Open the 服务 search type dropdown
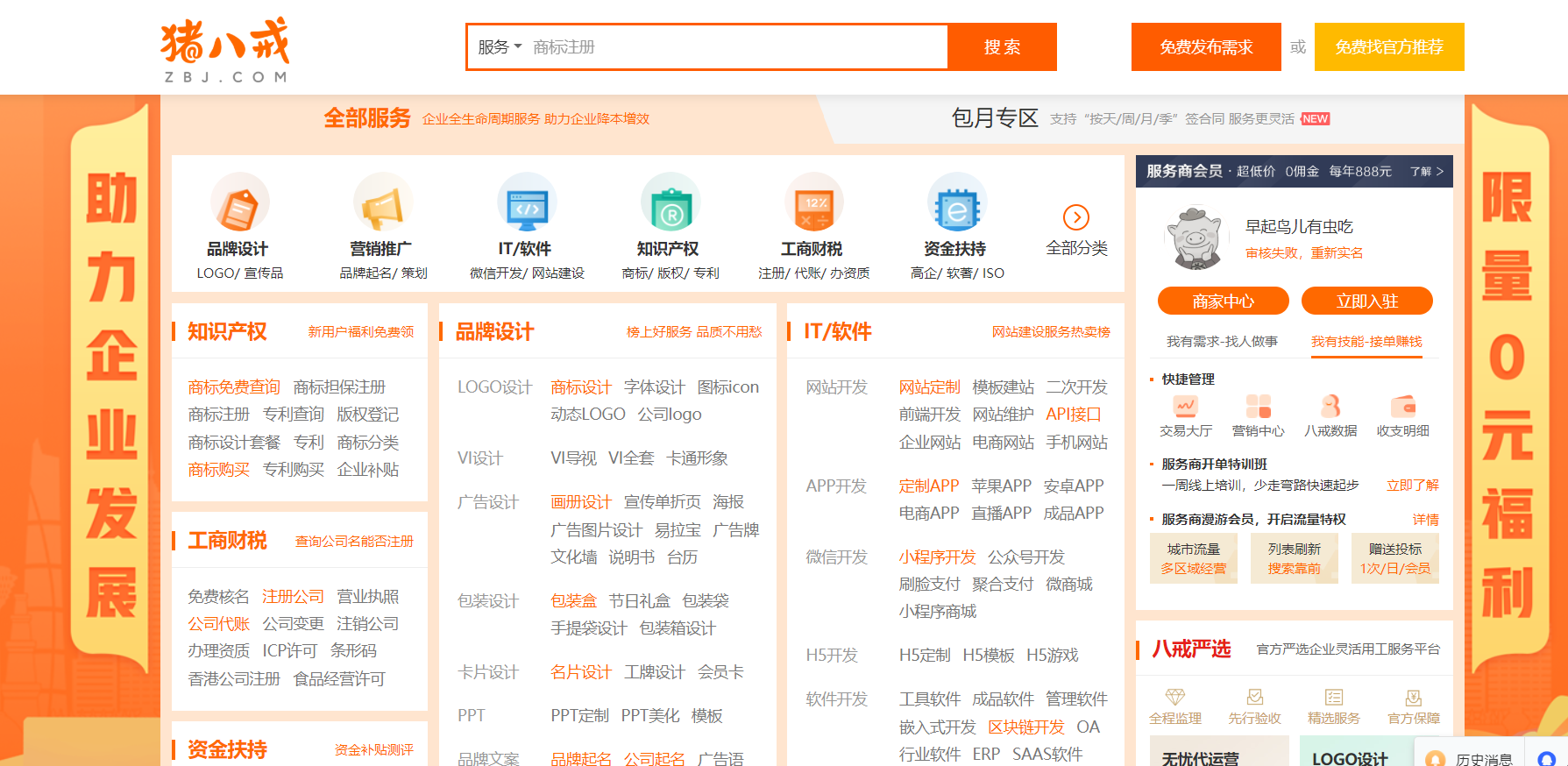Viewport: 1568px width, 766px height. (500, 46)
